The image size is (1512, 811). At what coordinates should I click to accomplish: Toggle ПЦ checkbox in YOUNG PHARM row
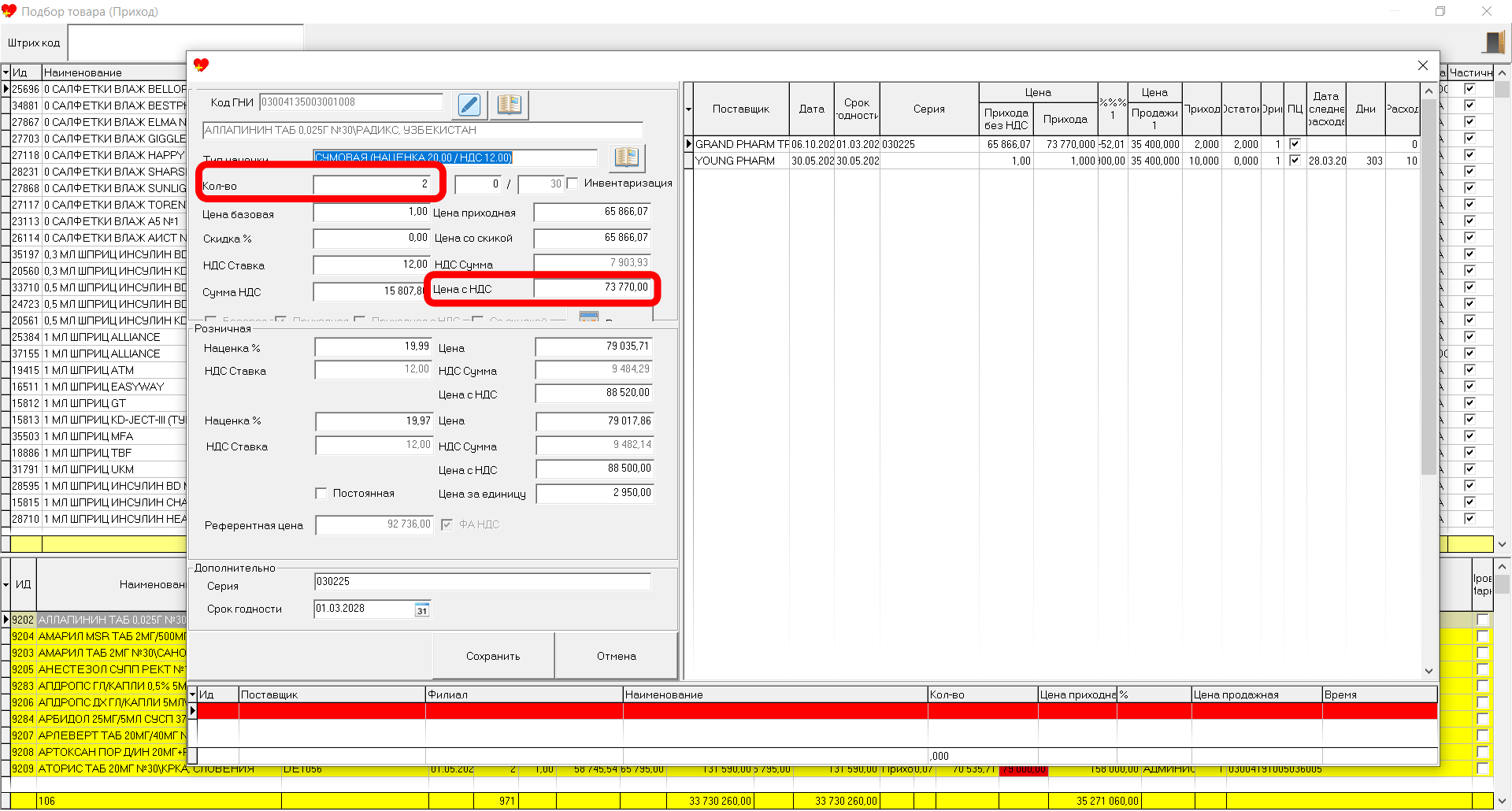click(x=1295, y=161)
